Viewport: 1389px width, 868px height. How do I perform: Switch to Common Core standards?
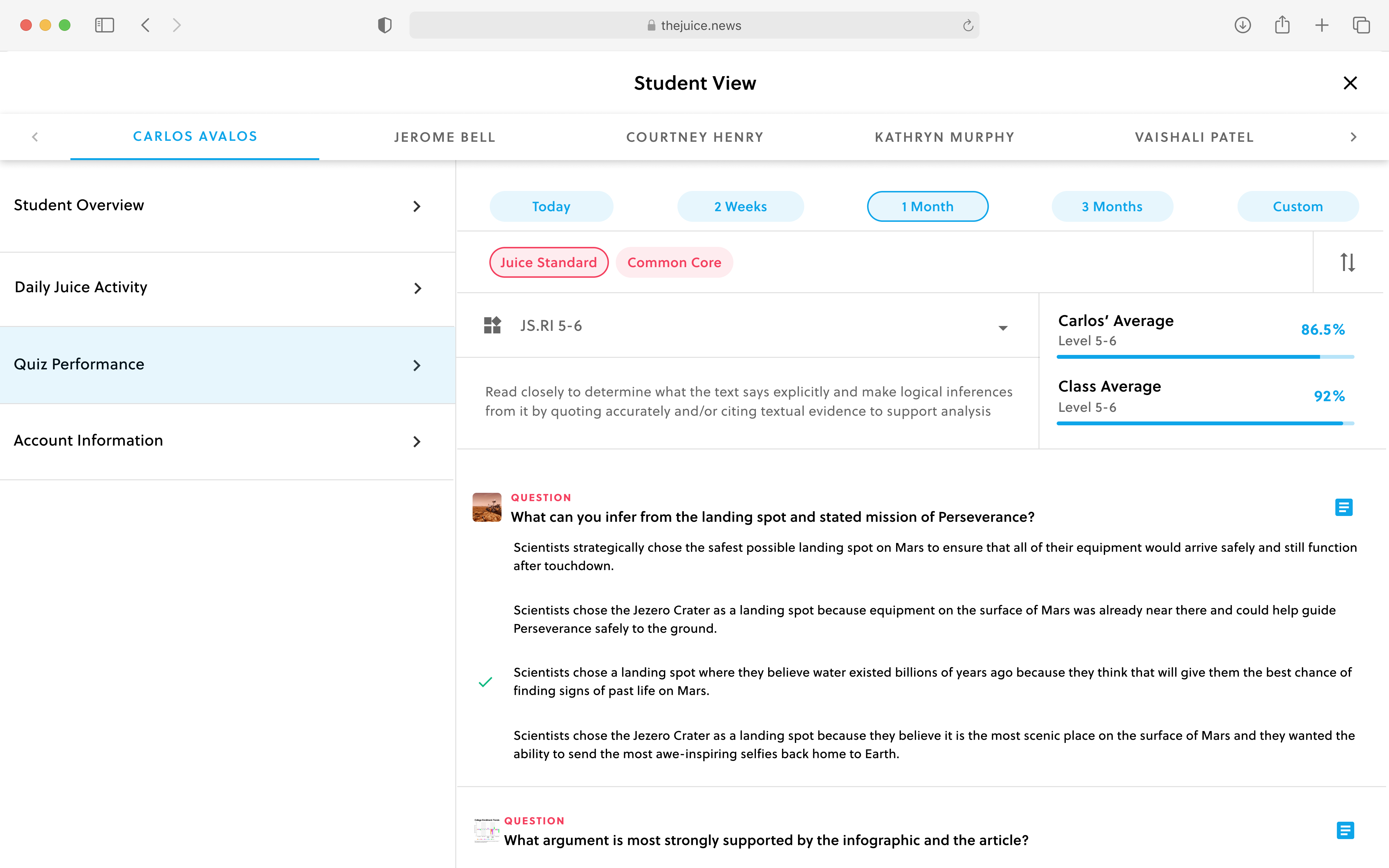coord(675,262)
